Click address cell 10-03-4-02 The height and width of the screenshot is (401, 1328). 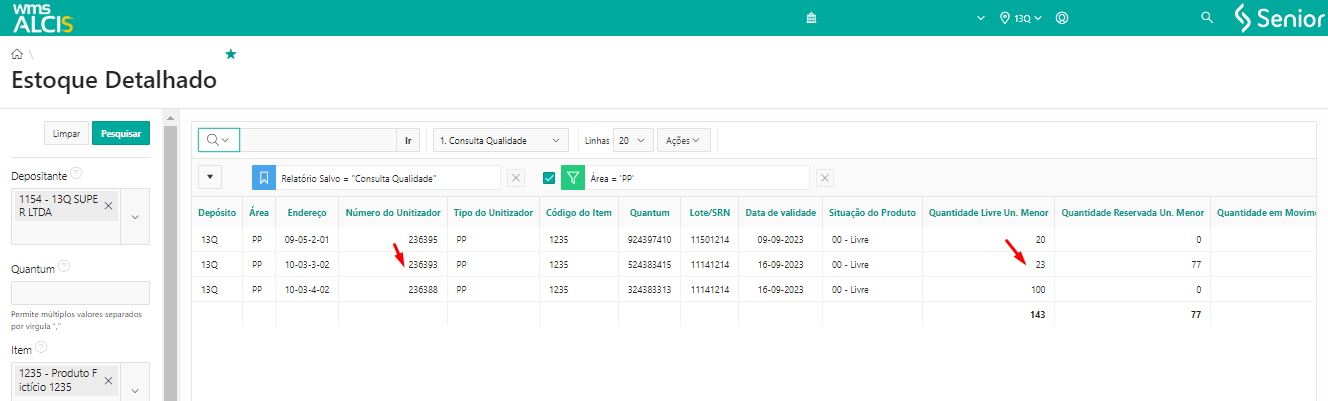pos(307,290)
